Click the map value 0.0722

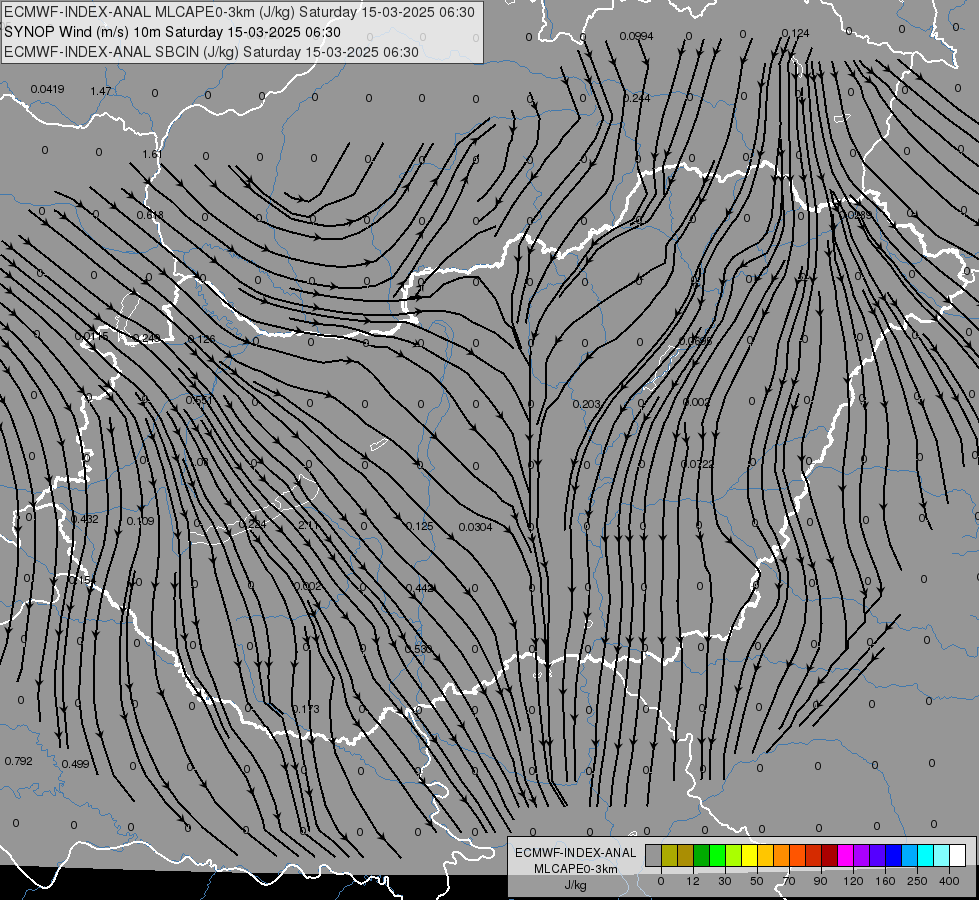coord(697,464)
